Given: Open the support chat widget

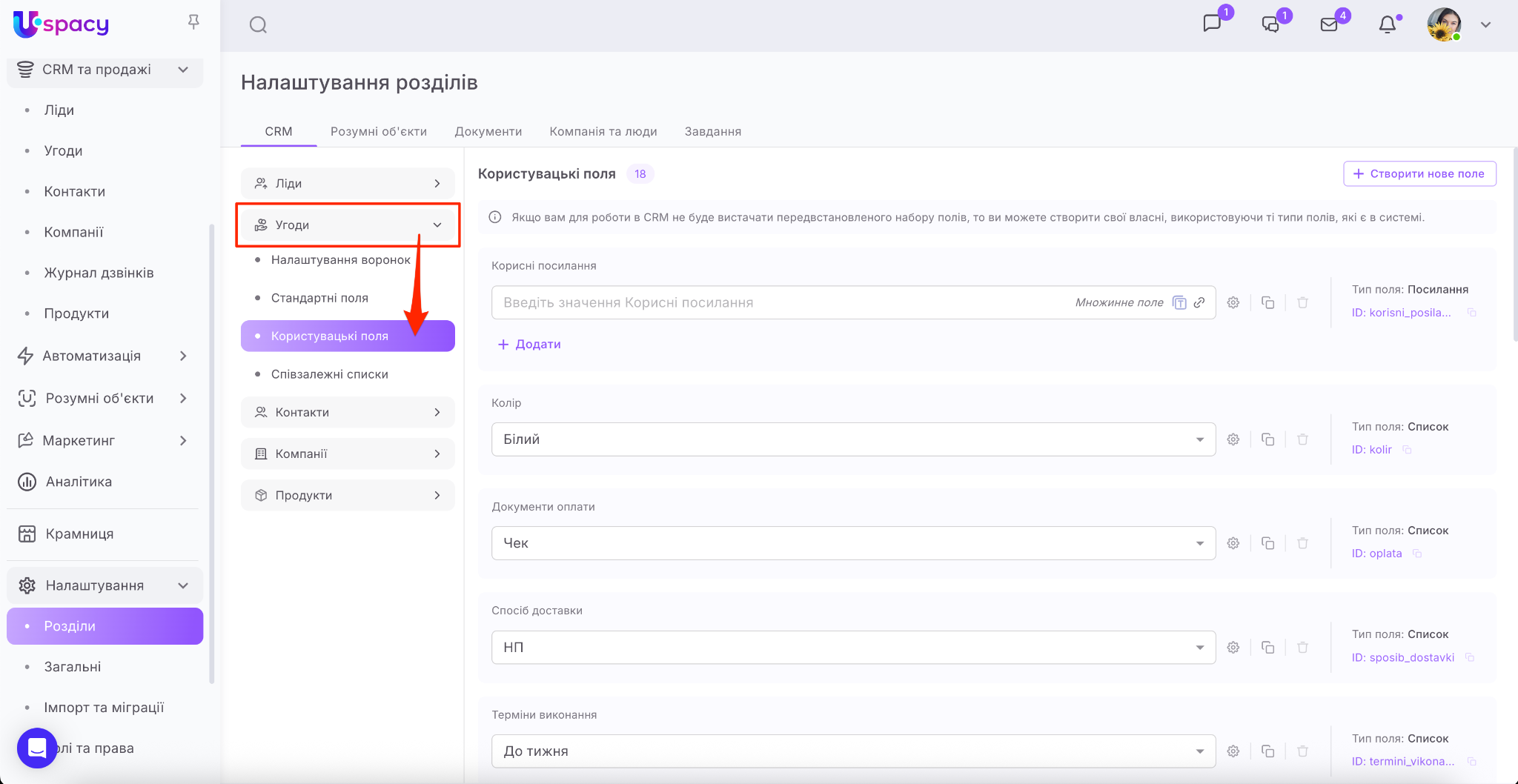Looking at the screenshot, I should (x=37, y=748).
